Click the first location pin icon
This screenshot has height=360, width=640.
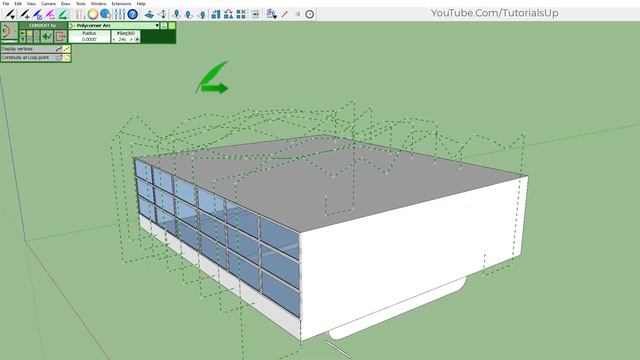176,15
